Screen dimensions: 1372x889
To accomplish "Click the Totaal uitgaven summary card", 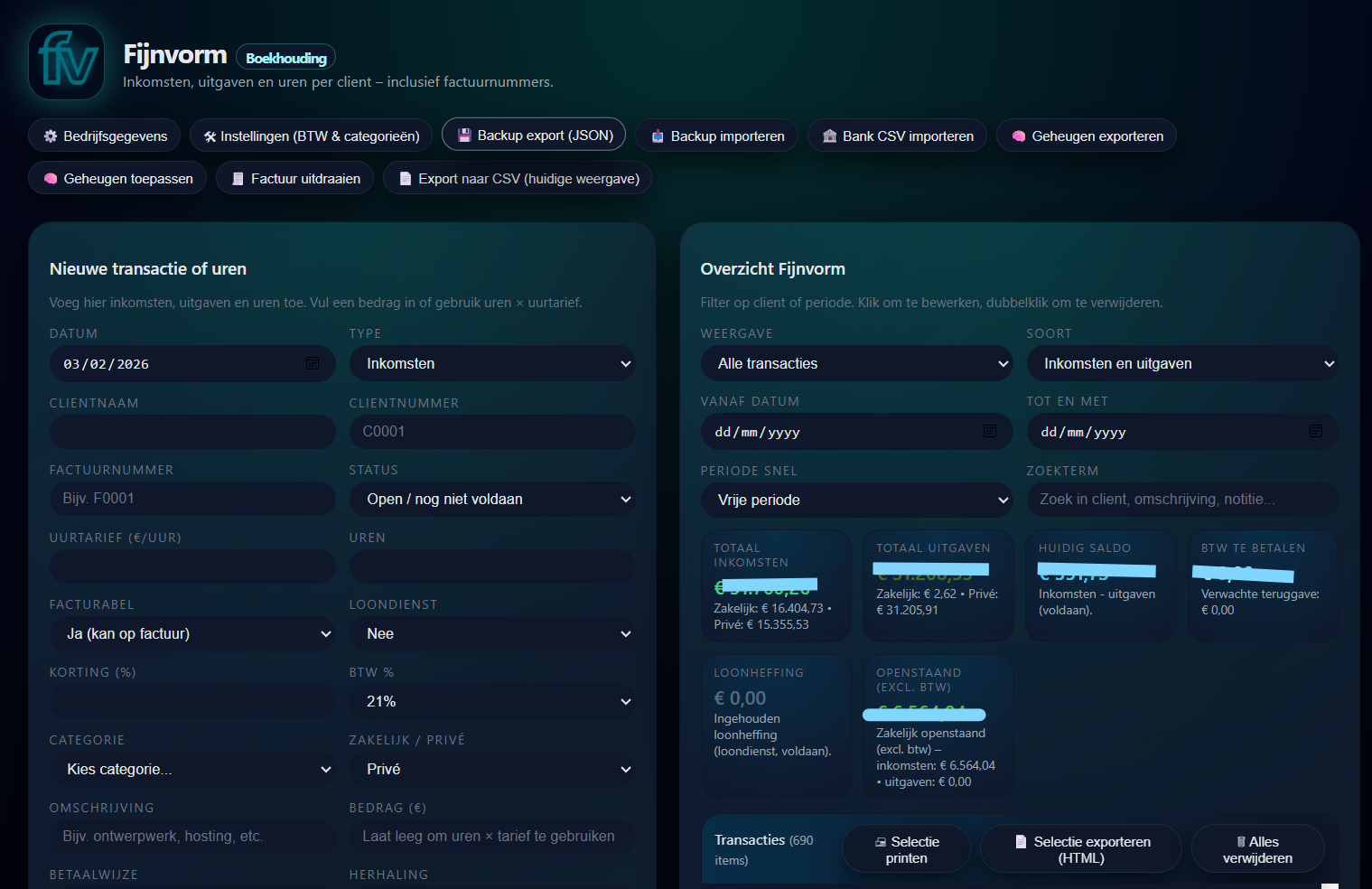I will click(938, 586).
